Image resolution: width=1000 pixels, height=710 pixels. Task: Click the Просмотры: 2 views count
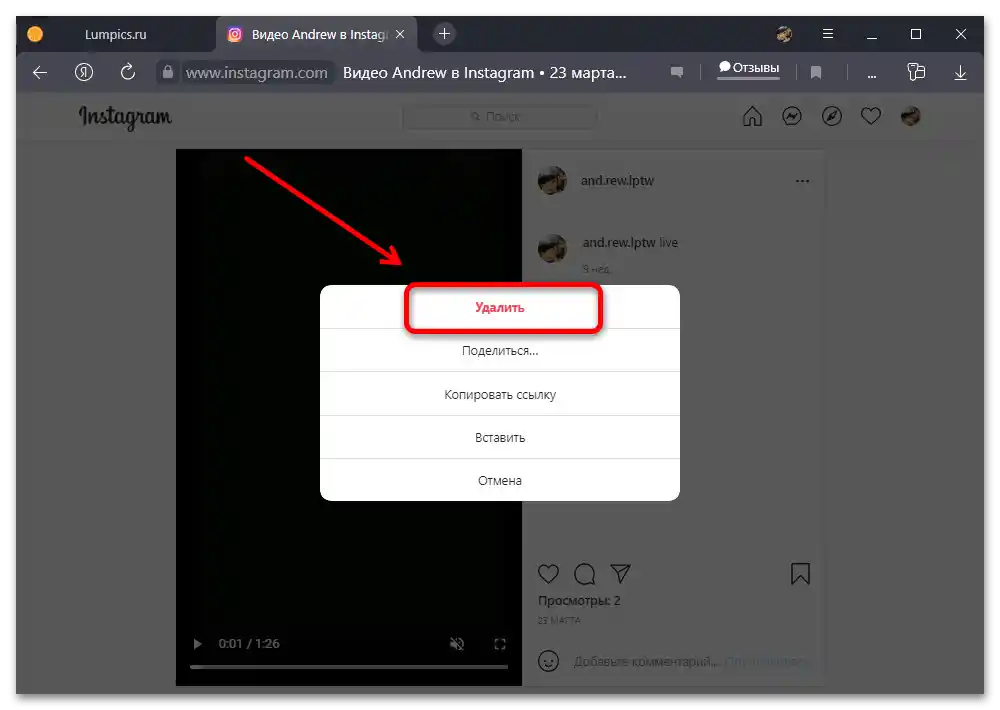coord(579,600)
